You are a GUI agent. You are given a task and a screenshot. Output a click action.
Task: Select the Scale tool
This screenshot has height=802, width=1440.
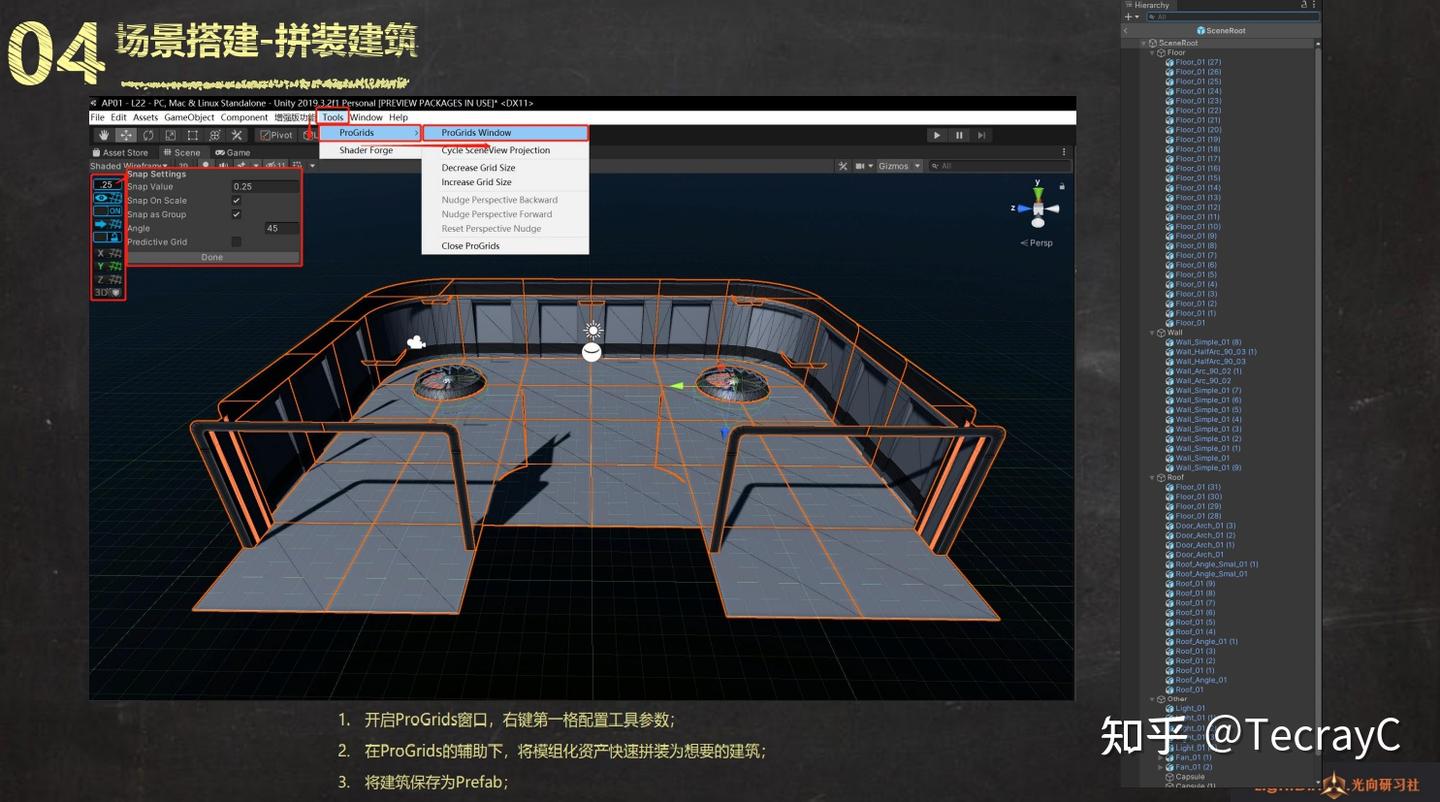pos(169,135)
